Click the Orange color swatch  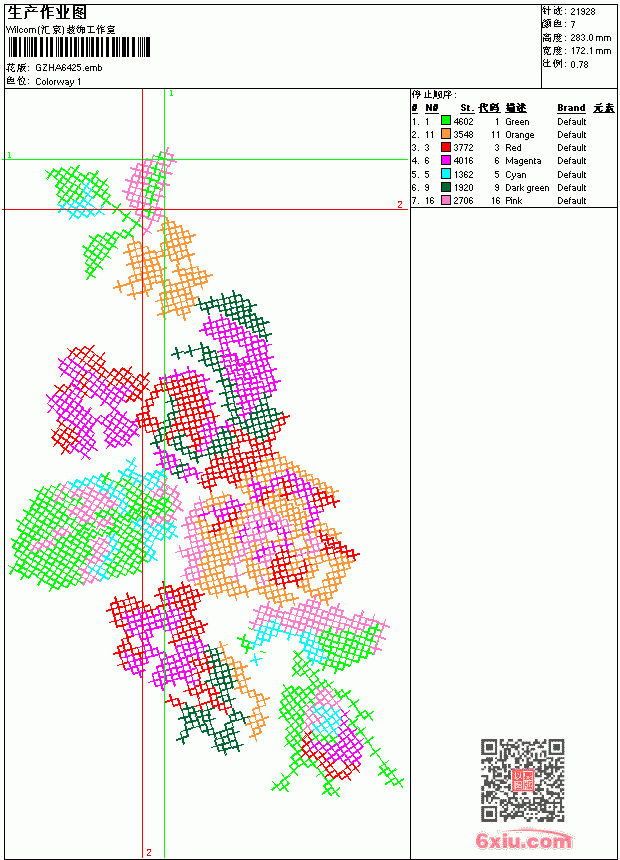tap(446, 134)
